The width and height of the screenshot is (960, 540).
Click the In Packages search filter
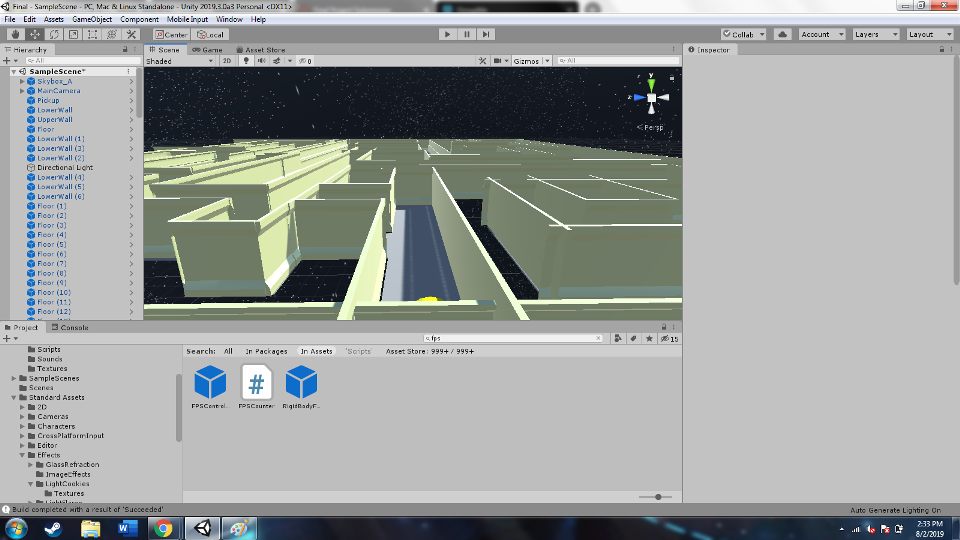[x=266, y=351]
